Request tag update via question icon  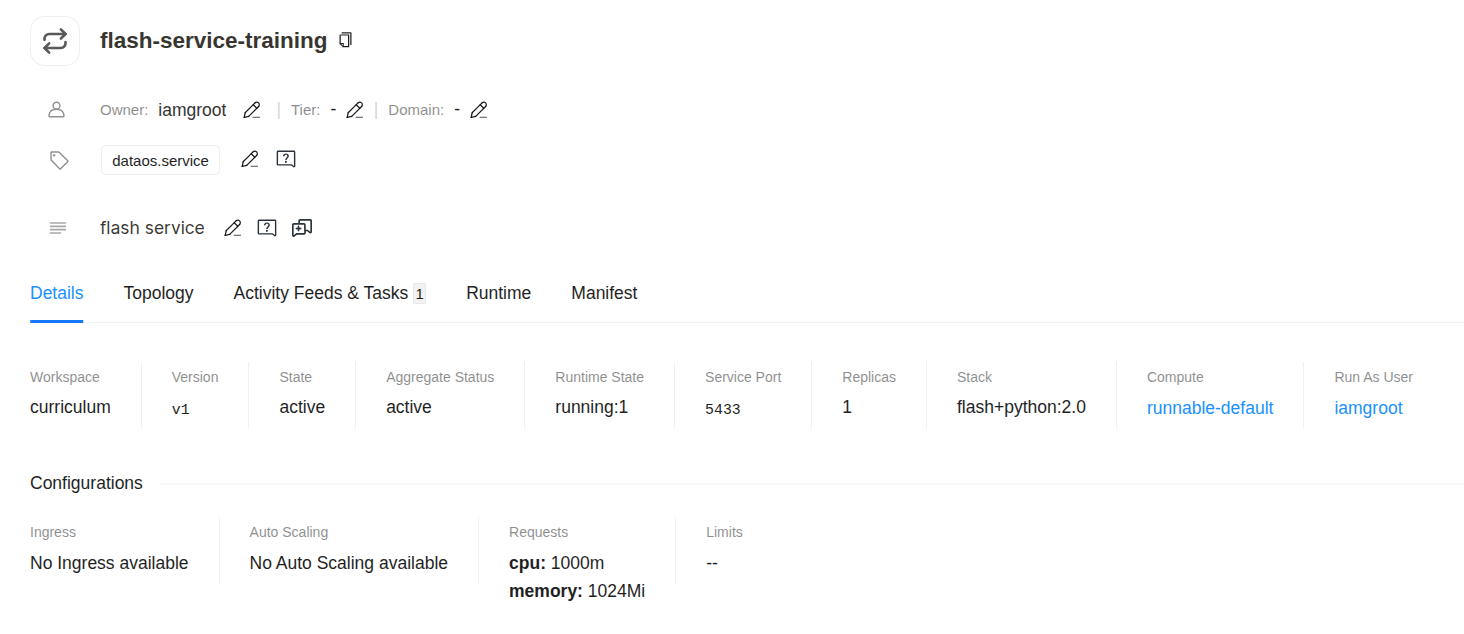coord(286,159)
